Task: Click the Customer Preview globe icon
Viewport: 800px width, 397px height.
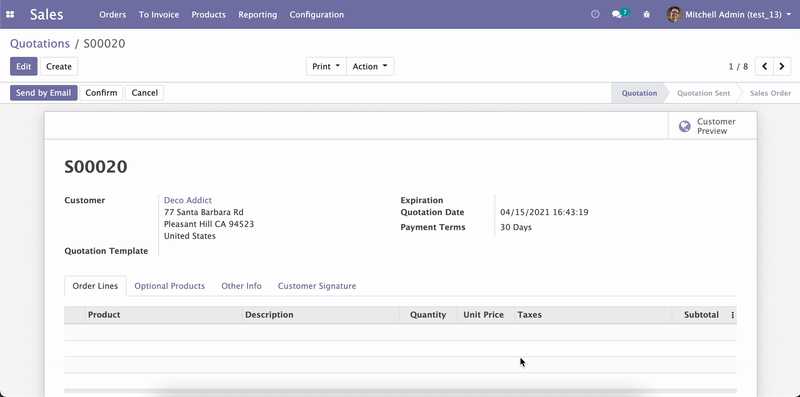Action: (x=685, y=126)
